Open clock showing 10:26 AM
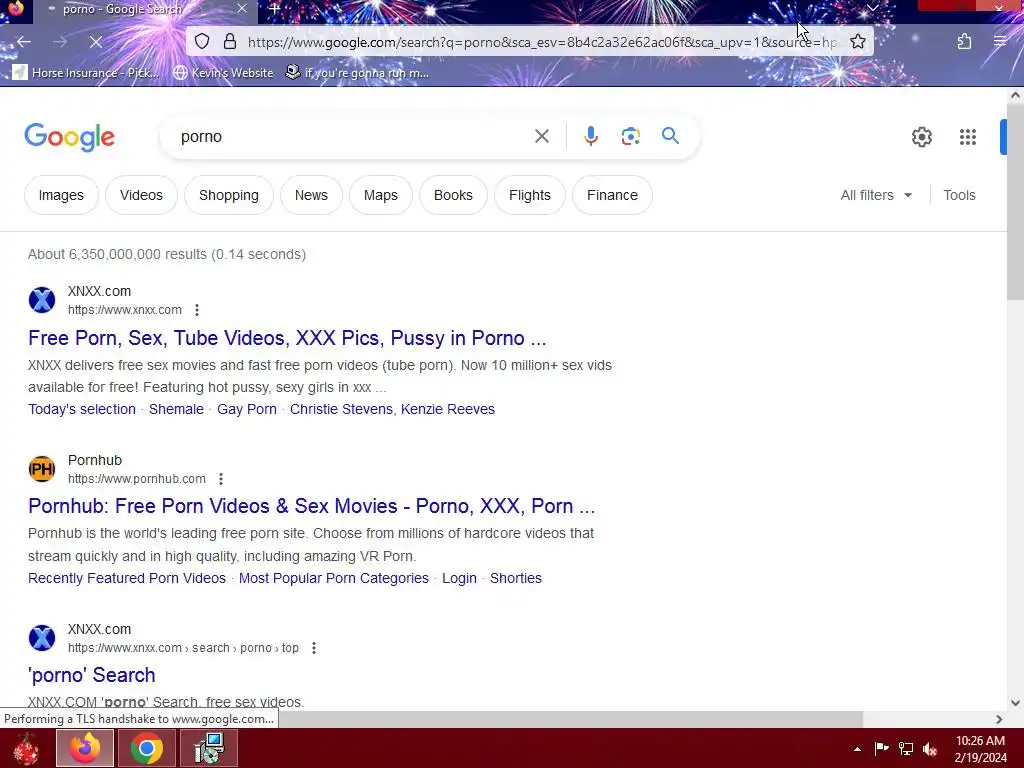The height and width of the screenshot is (768, 1024). point(980,749)
